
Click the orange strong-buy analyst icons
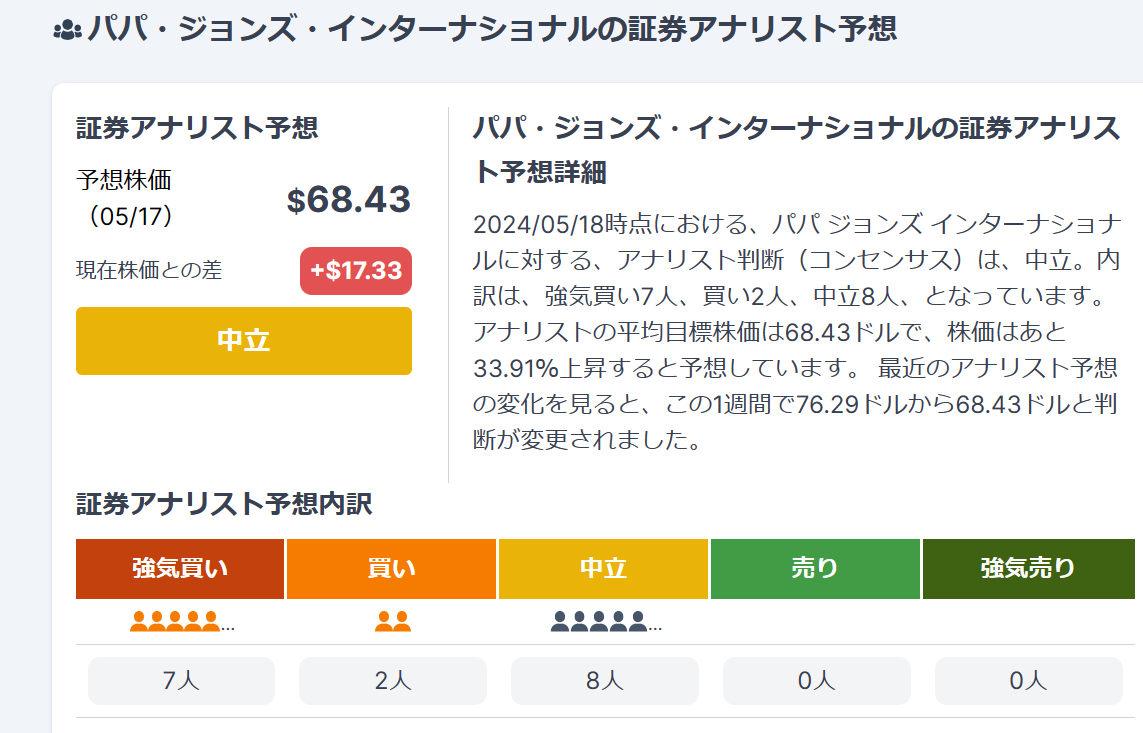tap(182, 622)
